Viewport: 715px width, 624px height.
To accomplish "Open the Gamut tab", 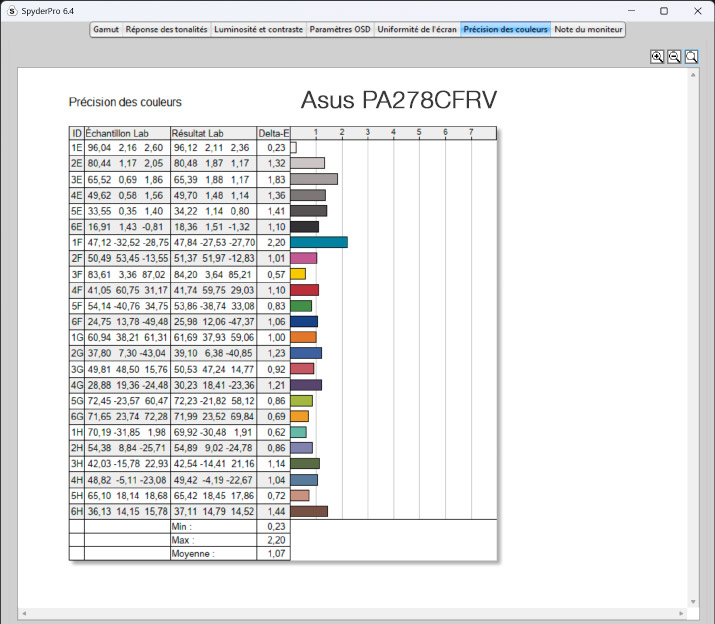I will [106, 30].
